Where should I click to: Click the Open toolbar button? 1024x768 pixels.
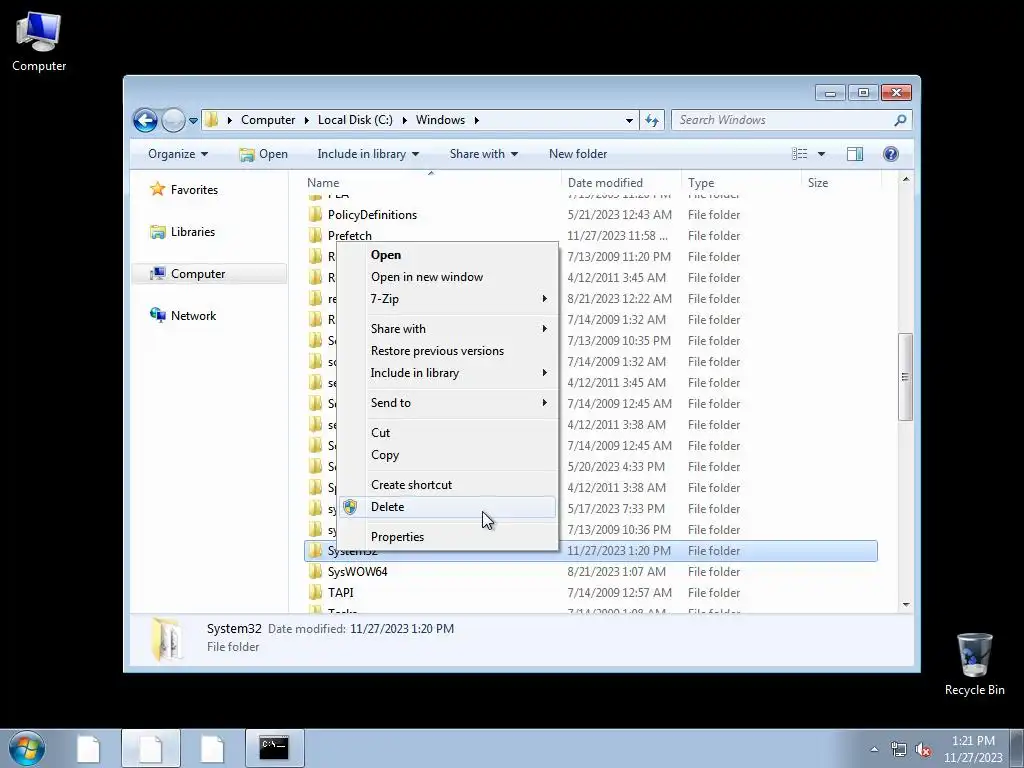(x=264, y=154)
